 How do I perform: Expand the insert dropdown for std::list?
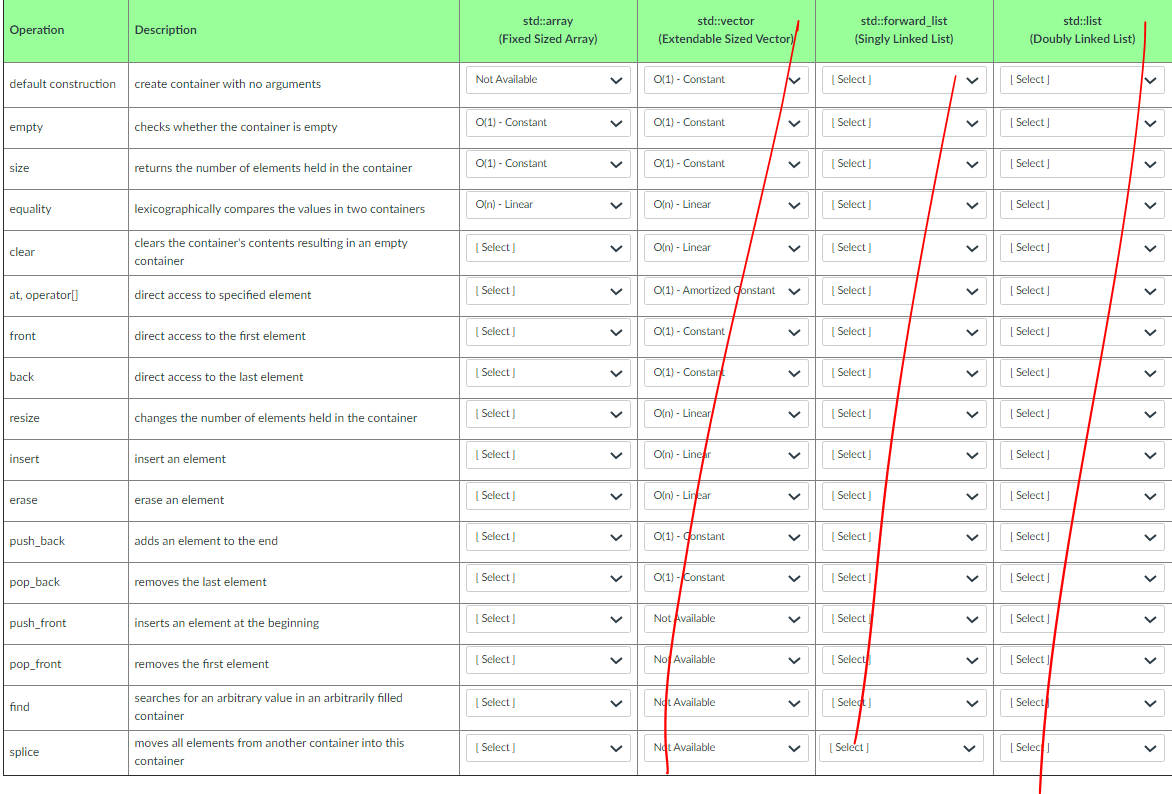1081,454
